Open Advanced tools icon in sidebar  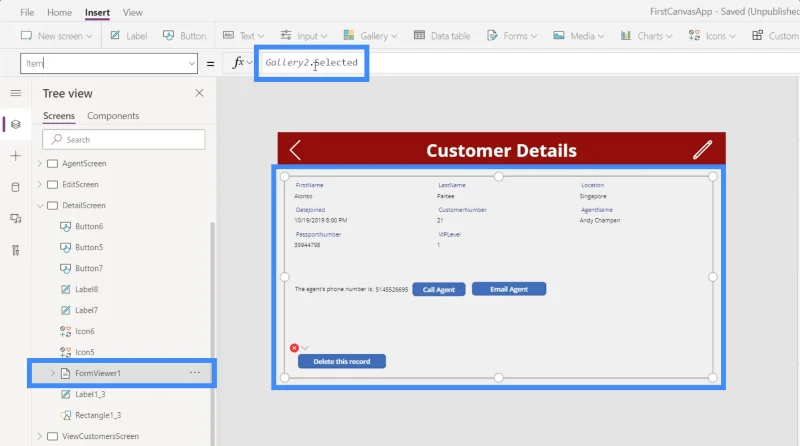click(x=16, y=250)
